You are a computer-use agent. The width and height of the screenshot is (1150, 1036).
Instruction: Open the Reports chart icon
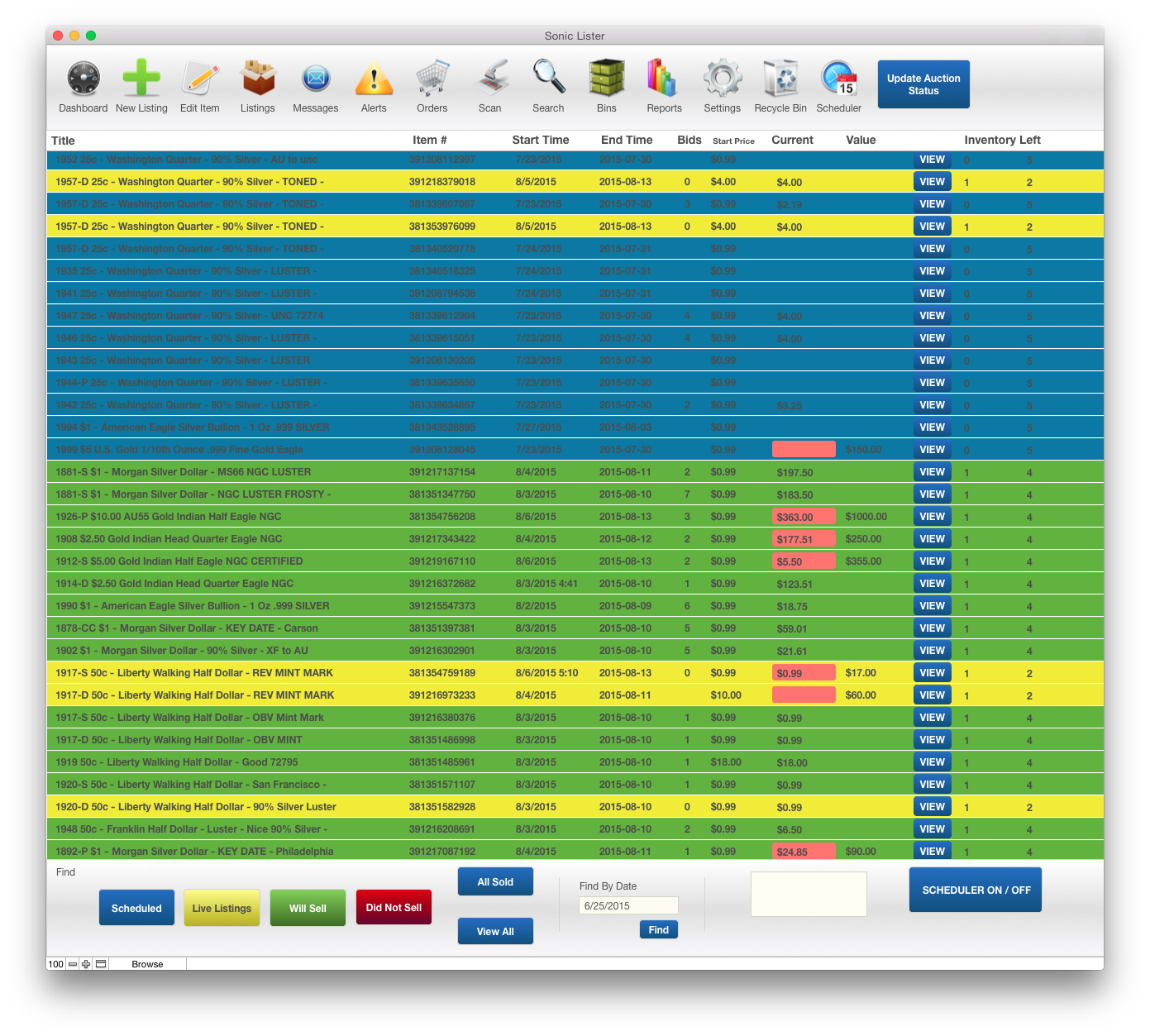(664, 79)
